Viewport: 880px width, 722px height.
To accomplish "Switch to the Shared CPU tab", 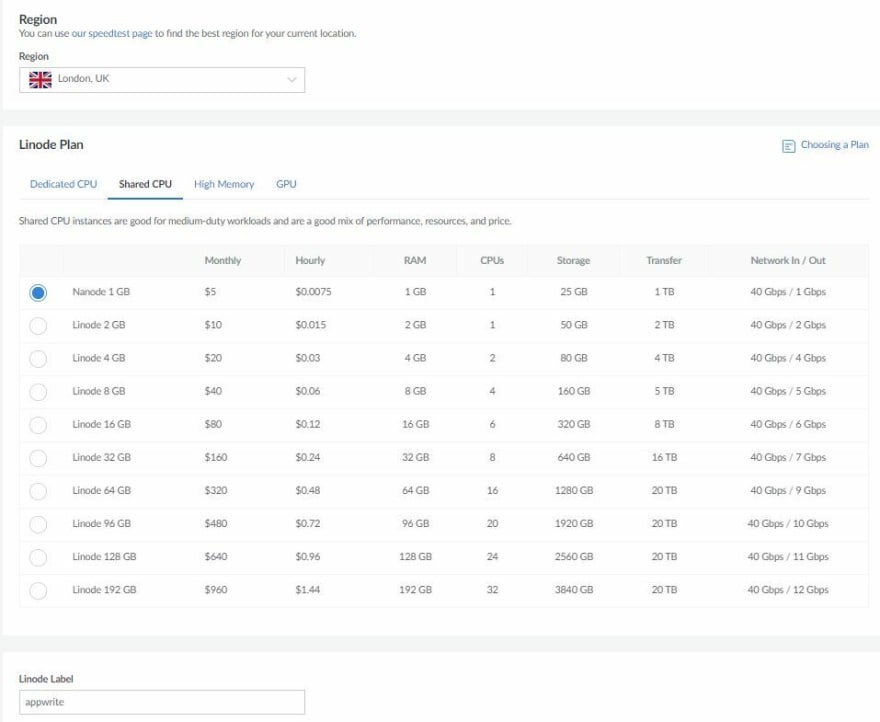I will tap(145, 184).
